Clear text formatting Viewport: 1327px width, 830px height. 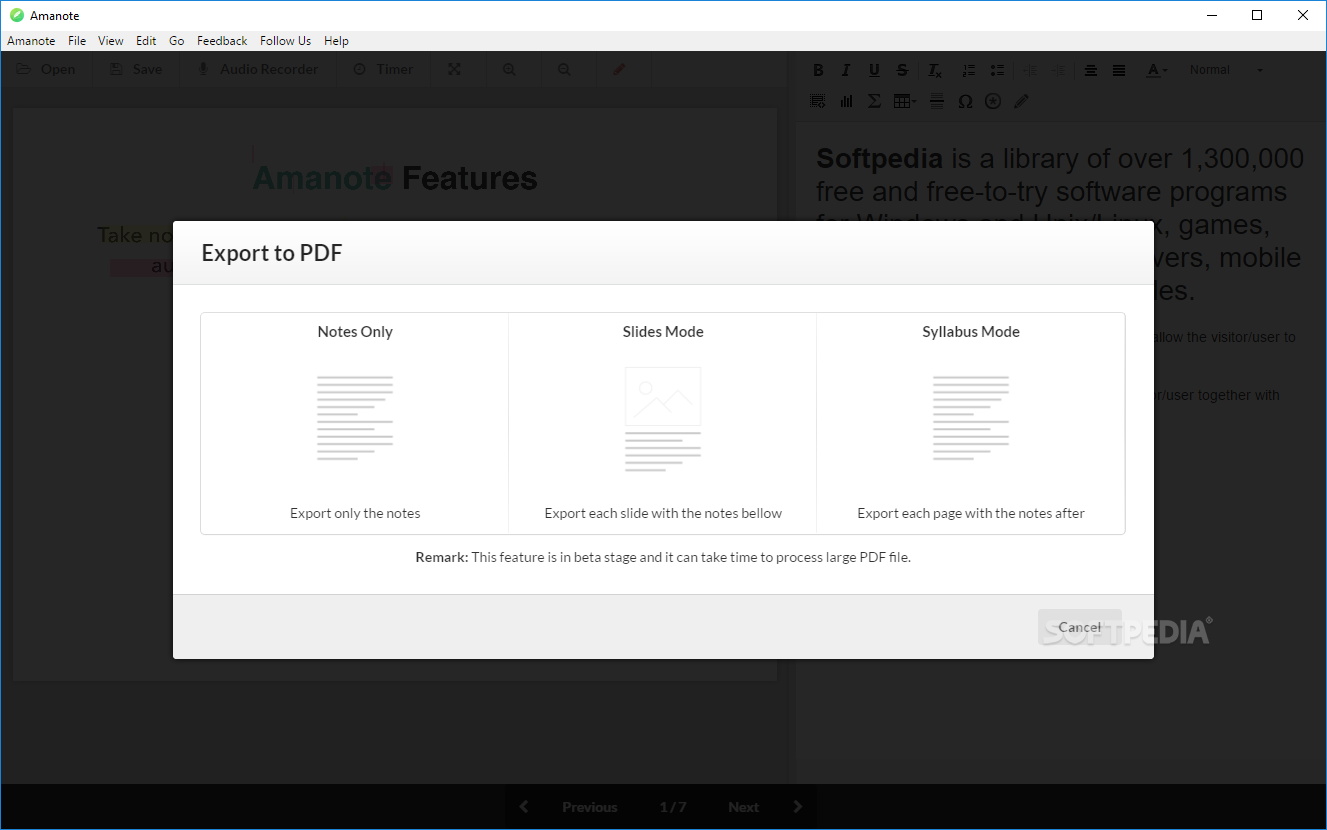[935, 70]
